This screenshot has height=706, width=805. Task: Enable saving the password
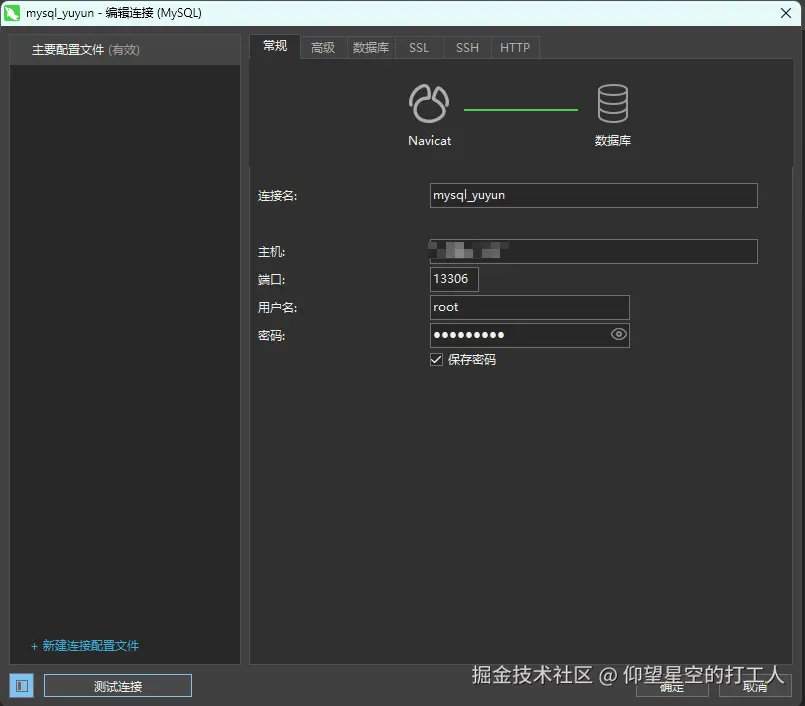[435, 359]
